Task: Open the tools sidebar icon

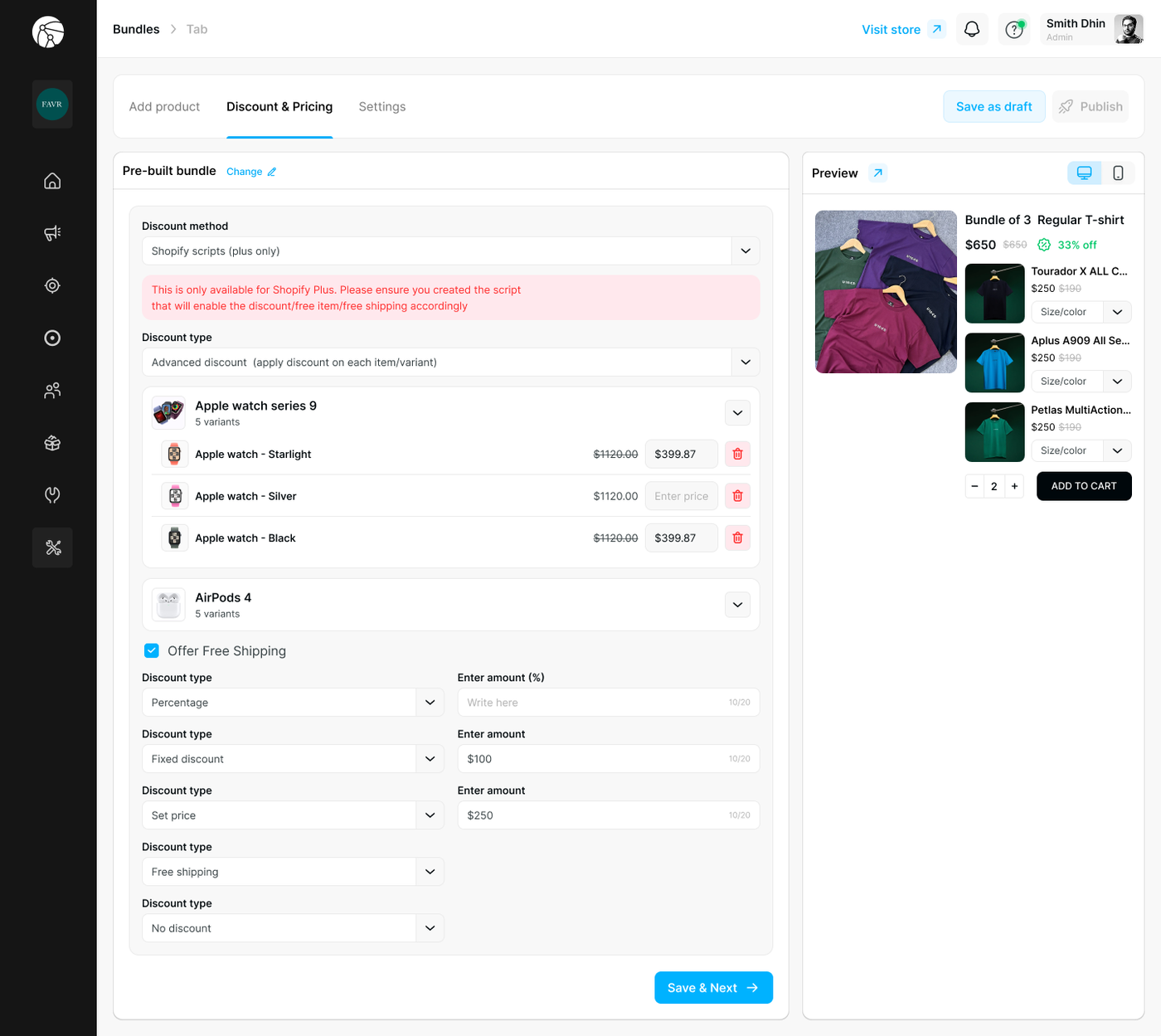Action: point(52,547)
